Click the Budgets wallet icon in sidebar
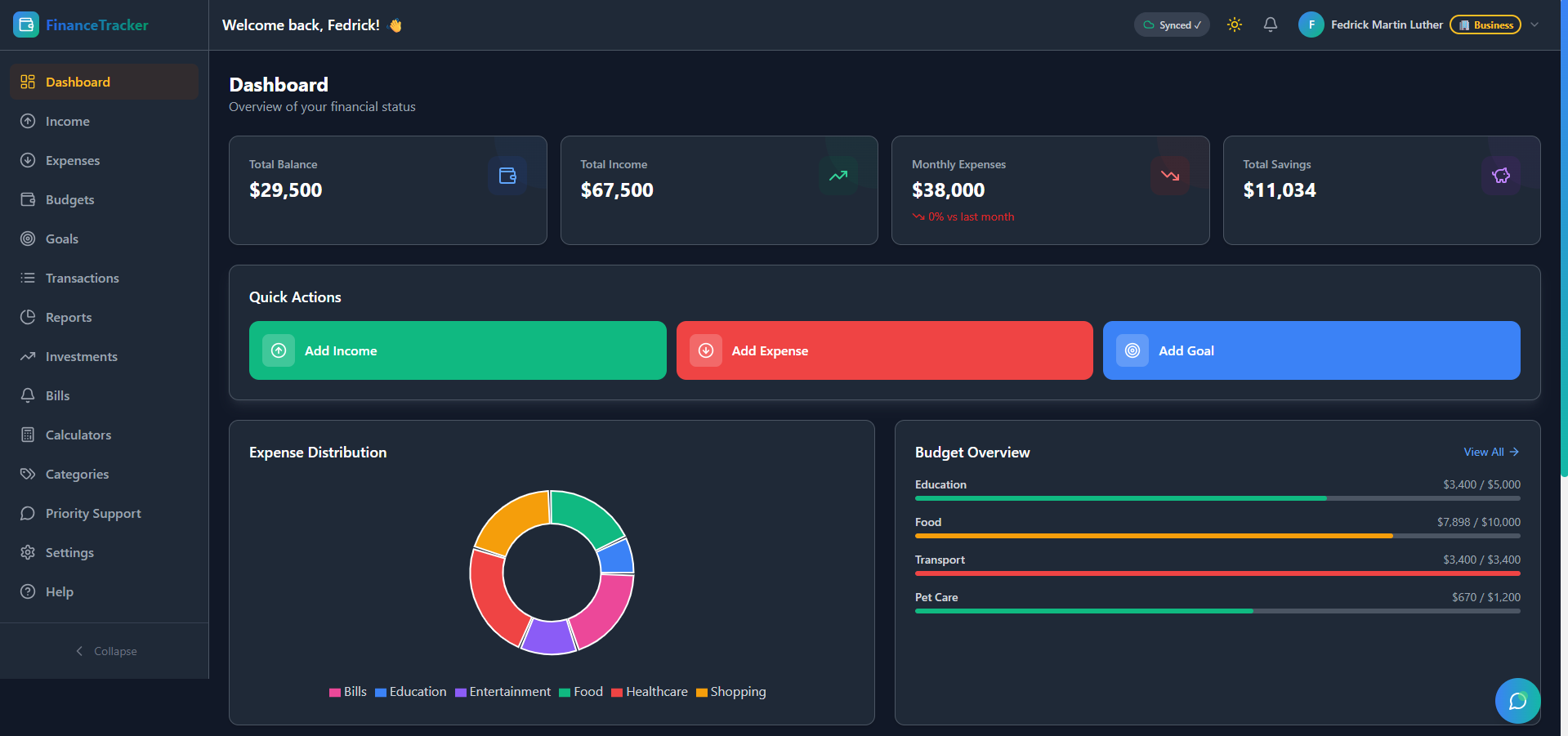This screenshot has height=736, width=1568. [x=28, y=199]
